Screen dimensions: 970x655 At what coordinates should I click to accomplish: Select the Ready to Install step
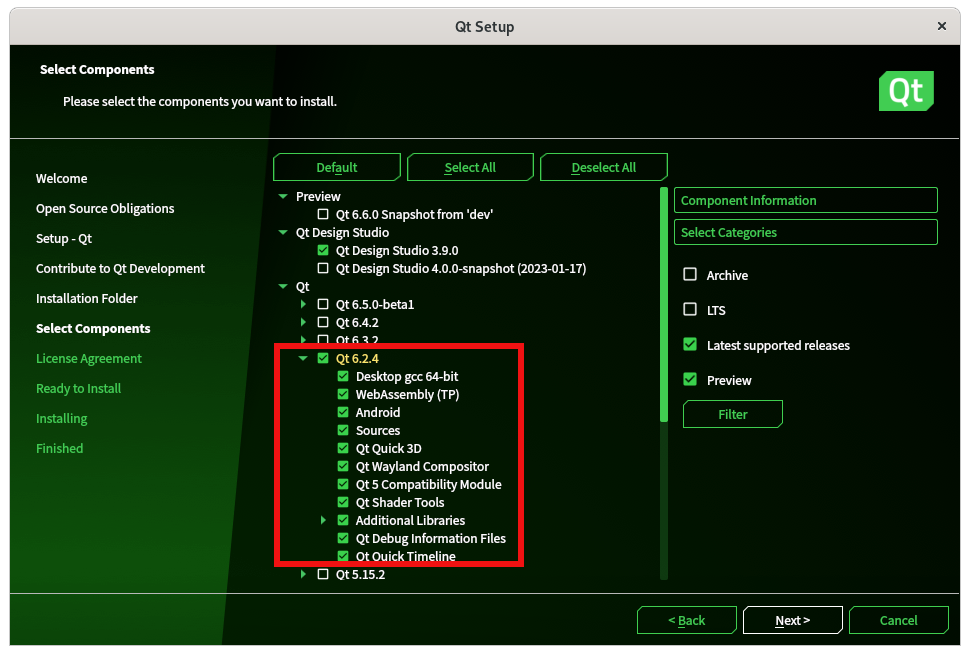pyautogui.click(x=79, y=388)
